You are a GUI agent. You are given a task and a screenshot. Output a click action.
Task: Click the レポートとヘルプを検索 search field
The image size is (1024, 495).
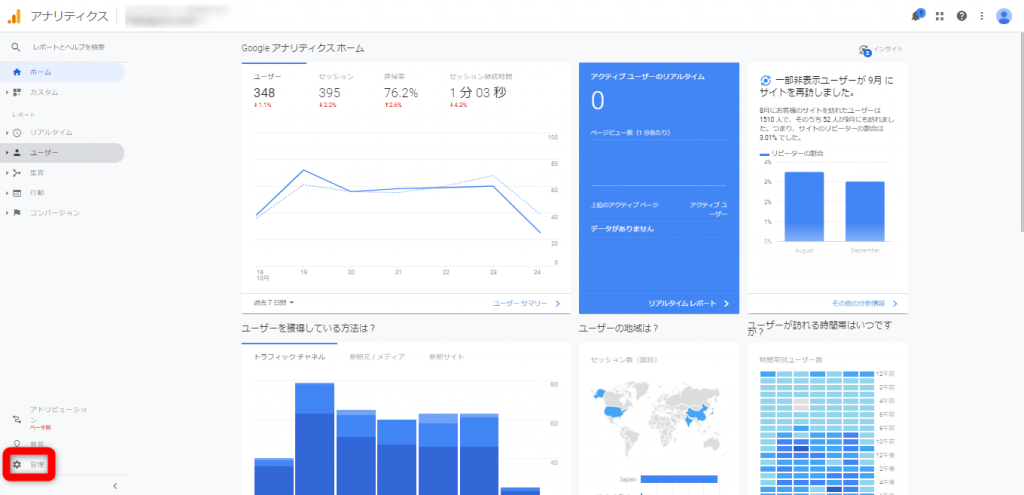[69, 47]
